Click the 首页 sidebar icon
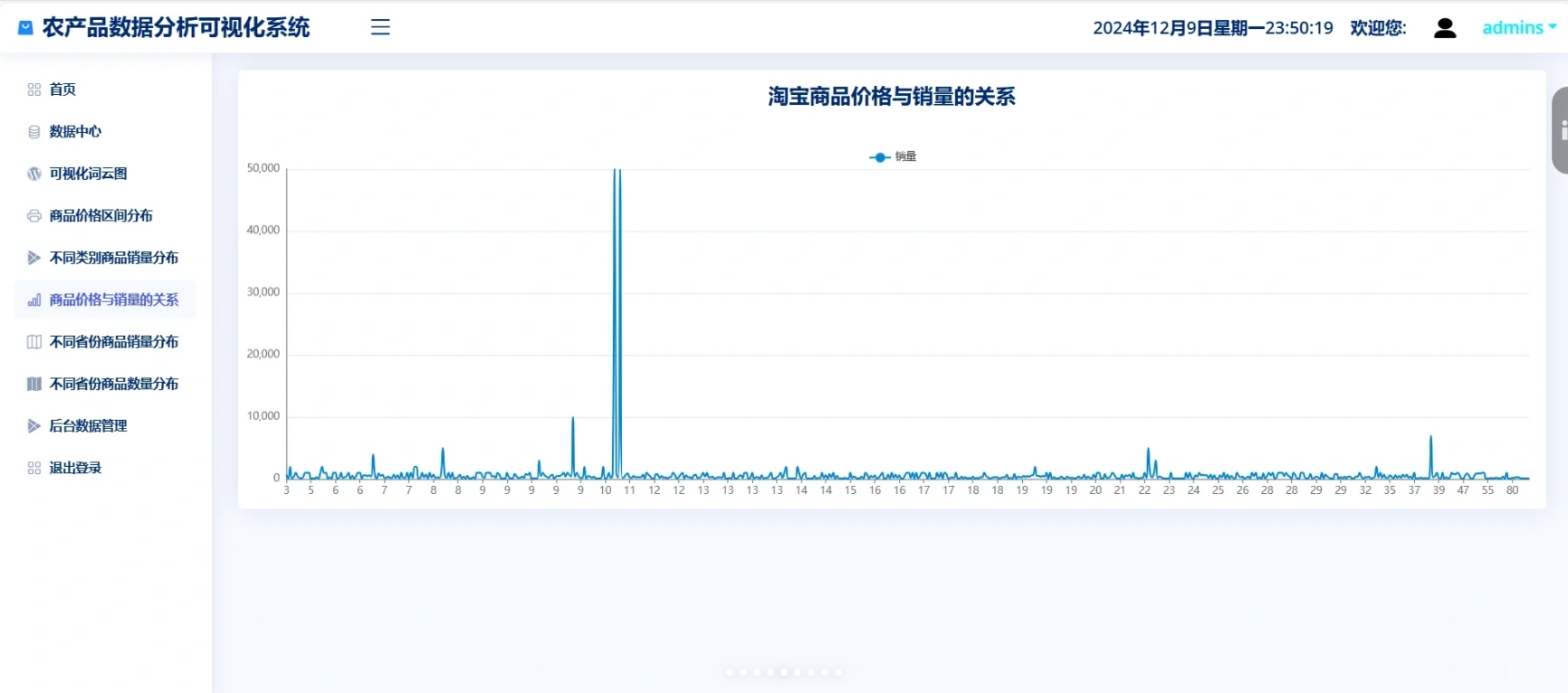The width and height of the screenshot is (1568, 693). point(34,90)
